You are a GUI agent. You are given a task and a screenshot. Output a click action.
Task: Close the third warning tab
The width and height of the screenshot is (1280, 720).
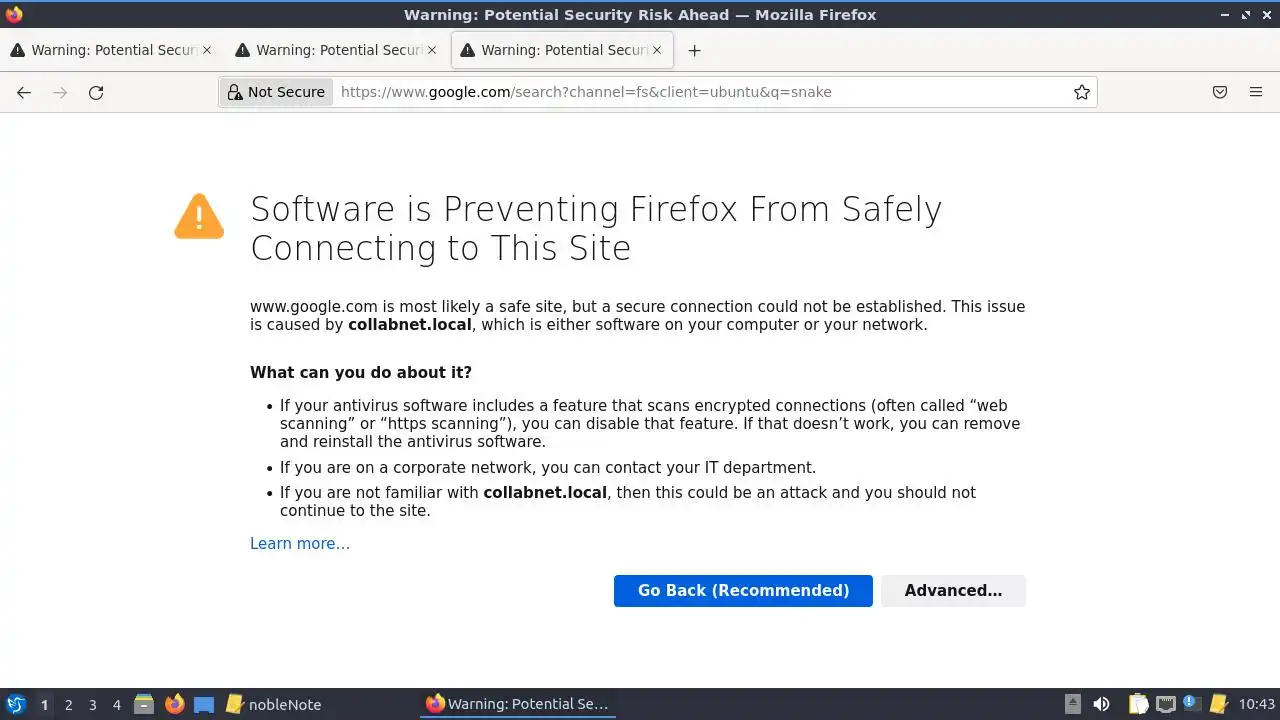point(657,50)
